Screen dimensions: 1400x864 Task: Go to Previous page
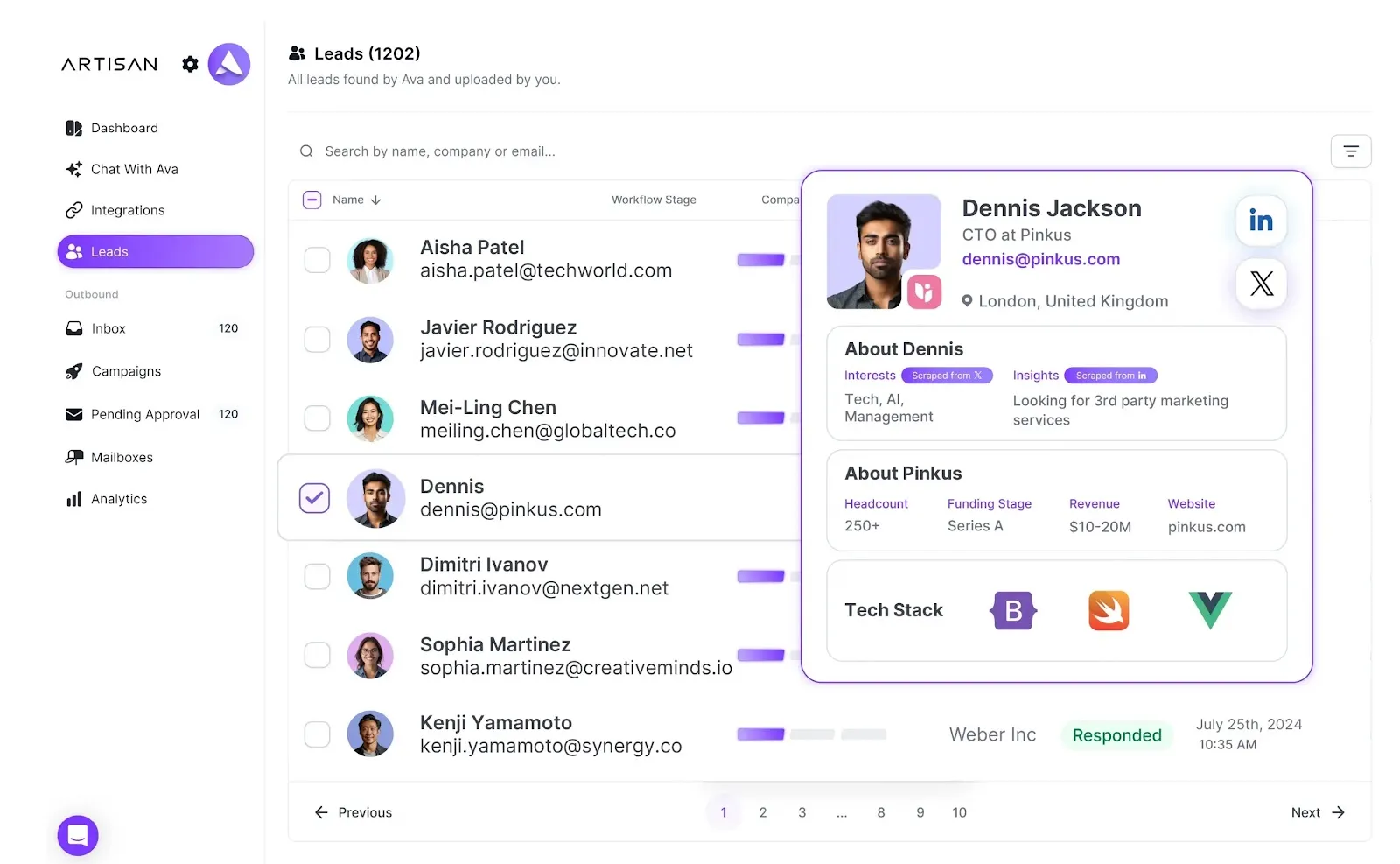353,812
